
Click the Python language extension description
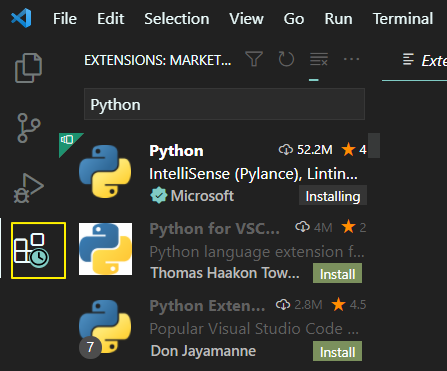[257, 252]
